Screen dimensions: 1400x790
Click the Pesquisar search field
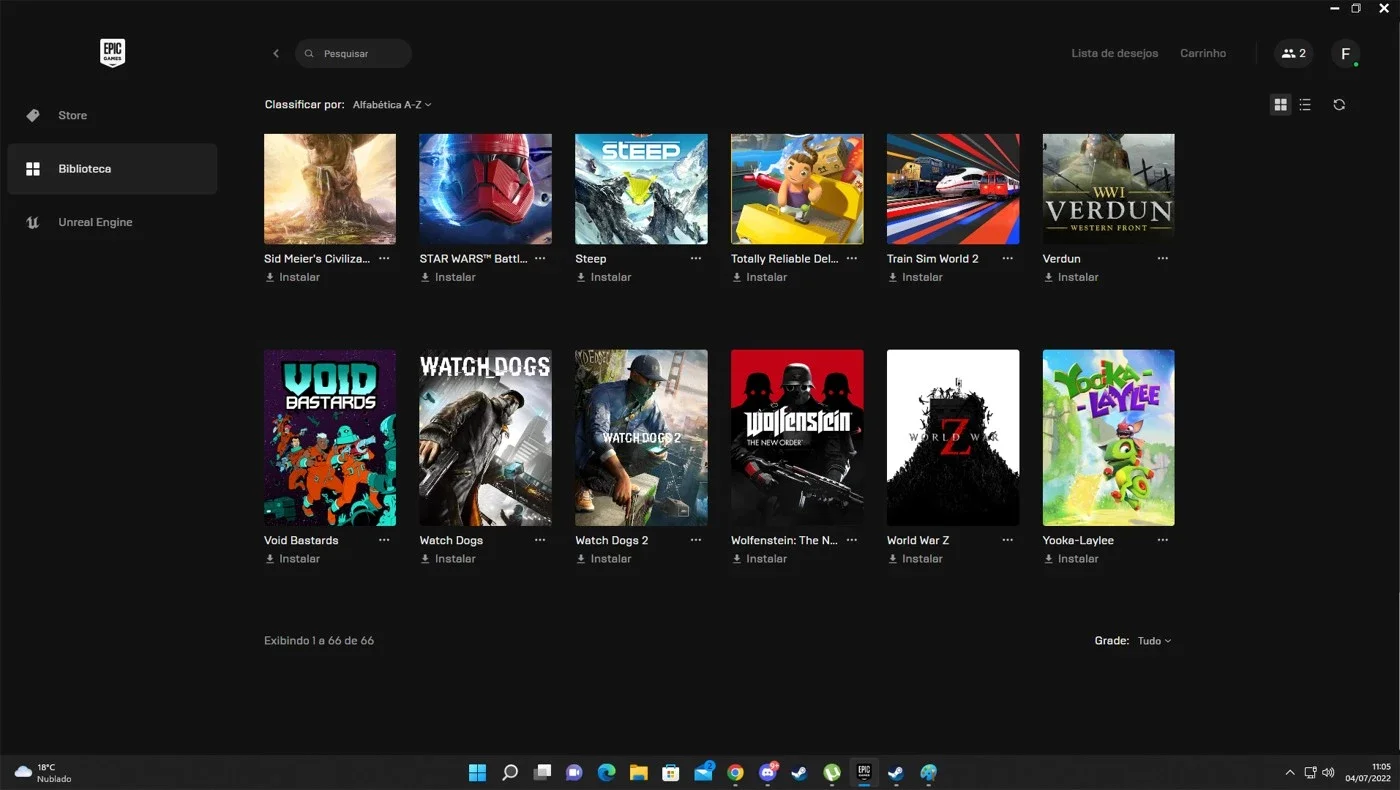point(353,53)
